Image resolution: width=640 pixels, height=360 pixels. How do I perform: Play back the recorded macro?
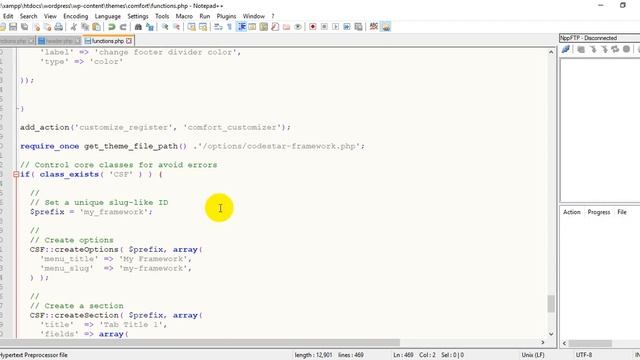[336, 27]
